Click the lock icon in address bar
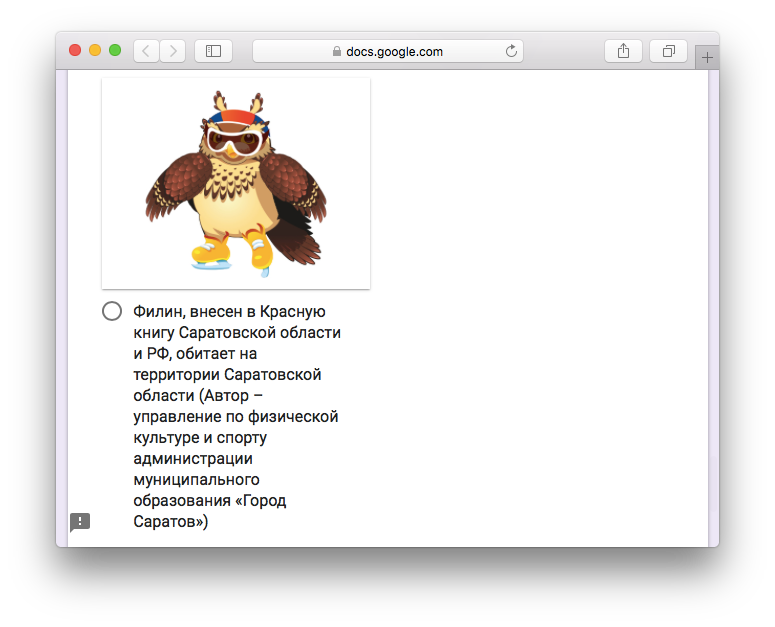The height and width of the screenshot is (627, 775). [x=337, y=52]
